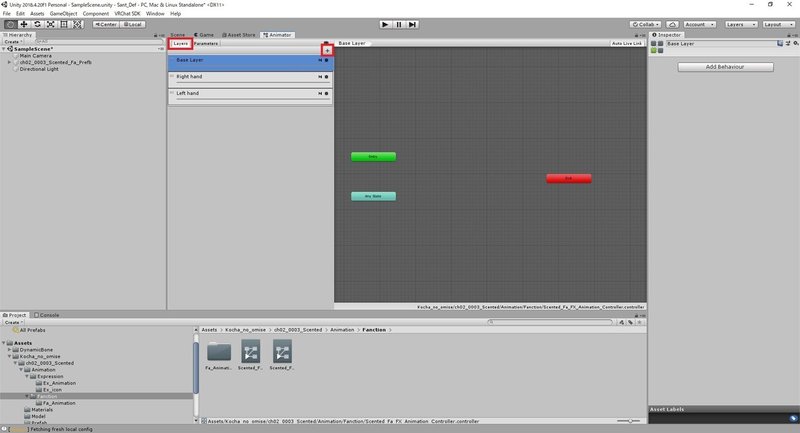Click search by type icon in Project
The height and width of the screenshot is (433, 800).
pyautogui.click(x=621, y=322)
